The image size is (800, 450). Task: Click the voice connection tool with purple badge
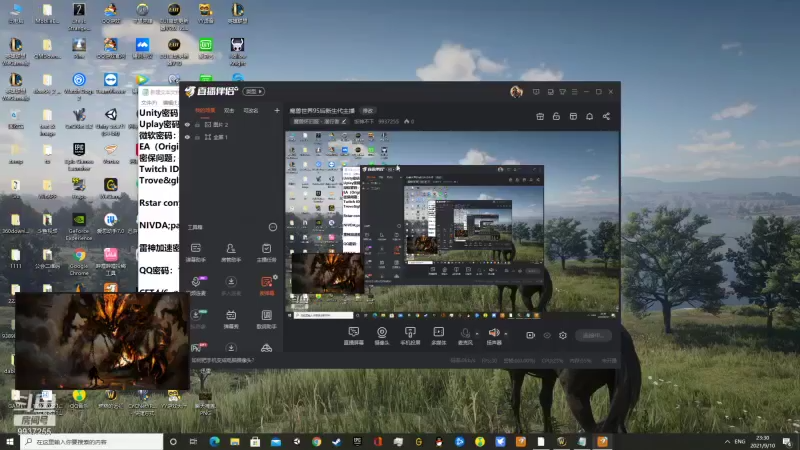[196, 285]
